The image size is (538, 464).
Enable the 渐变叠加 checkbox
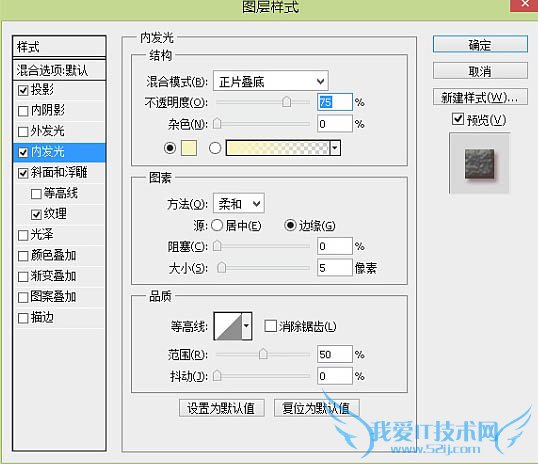[23, 277]
